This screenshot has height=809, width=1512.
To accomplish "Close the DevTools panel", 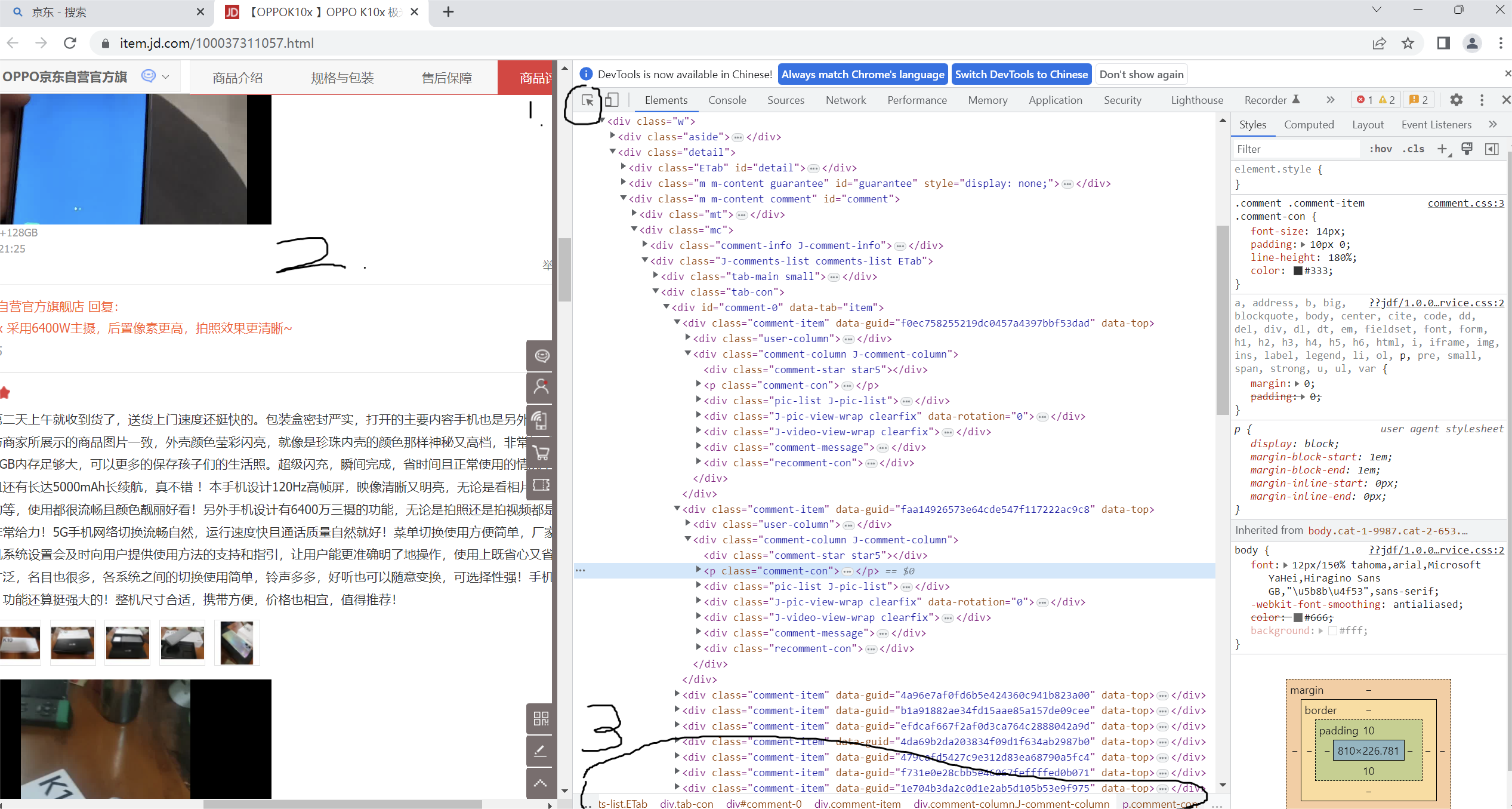I will (x=1506, y=100).
